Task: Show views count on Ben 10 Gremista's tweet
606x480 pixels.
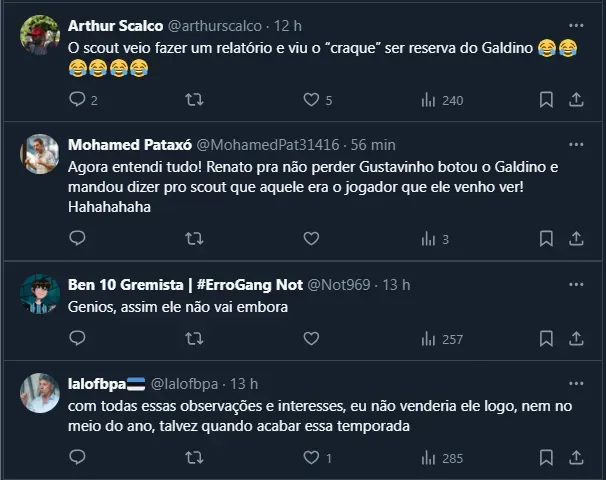Action: pos(429,339)
